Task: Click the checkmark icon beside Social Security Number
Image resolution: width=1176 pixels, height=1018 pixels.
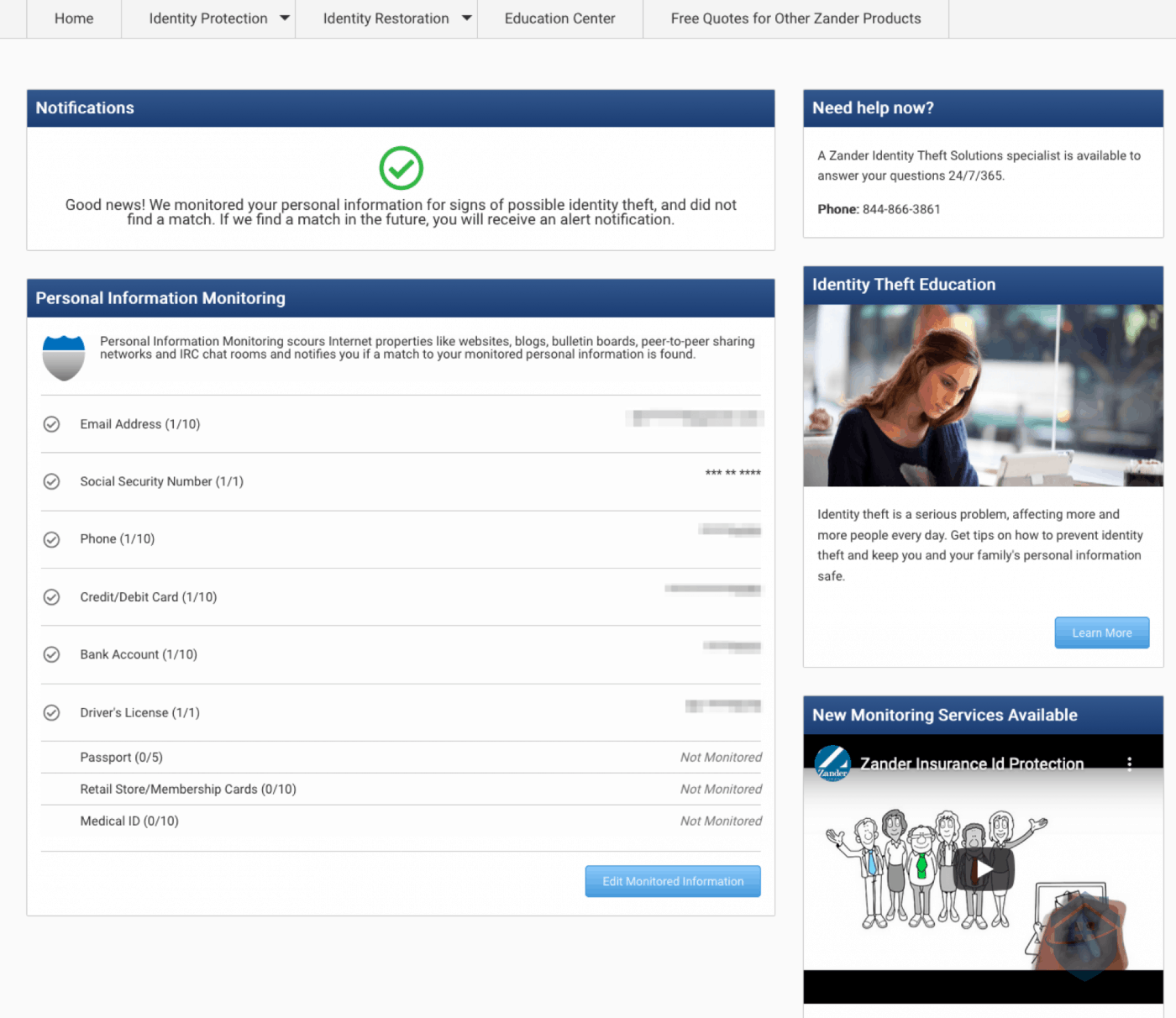Action: tap(51, 481)
